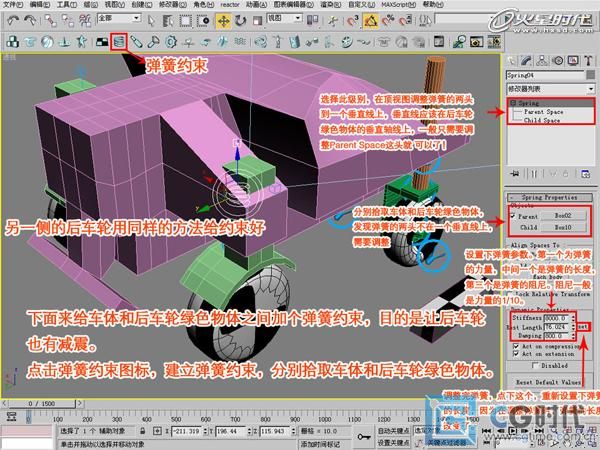
Task: Activate the Select and Scale tool
Action: pos(258,21)
